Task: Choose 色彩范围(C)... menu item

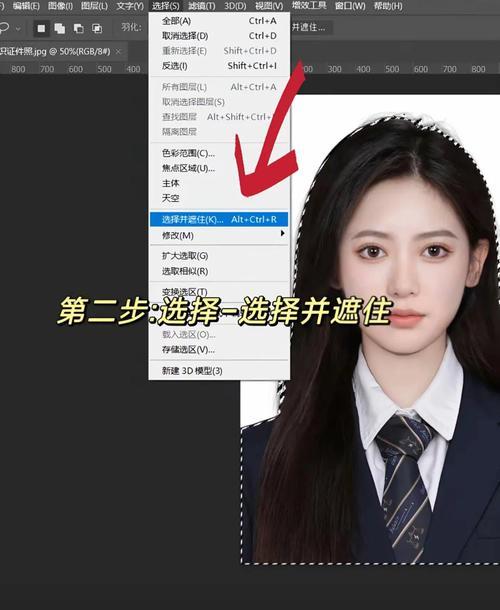Action: (219, 153)
